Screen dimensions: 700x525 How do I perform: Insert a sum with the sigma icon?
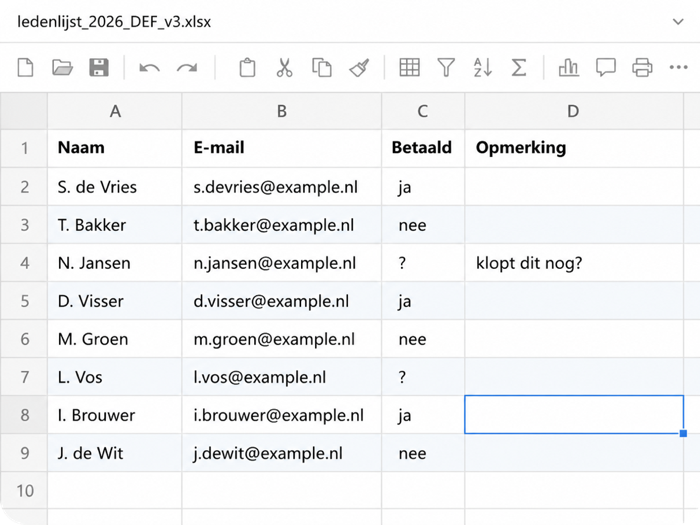519,68
